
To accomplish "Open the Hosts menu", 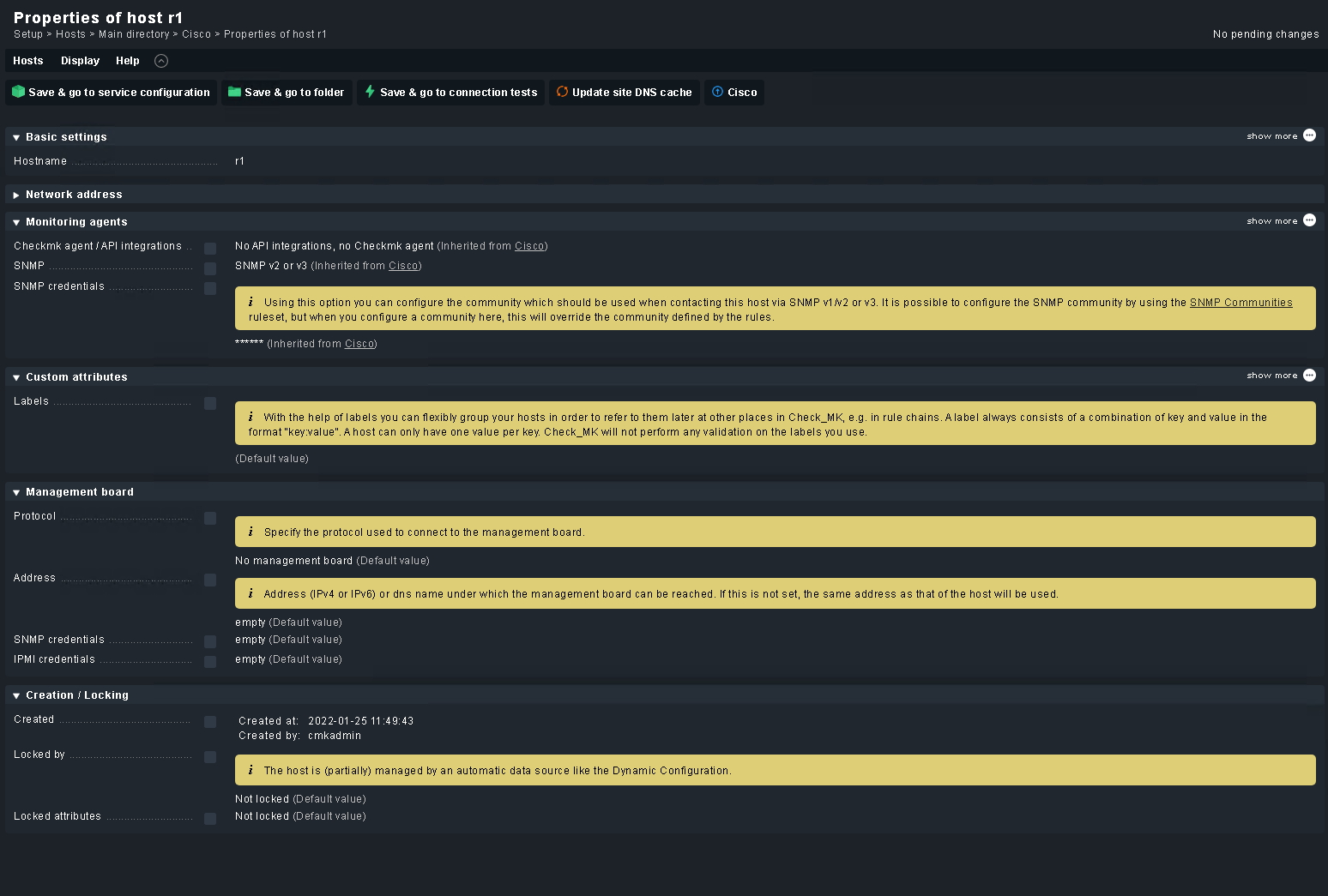I will [27, 61].
